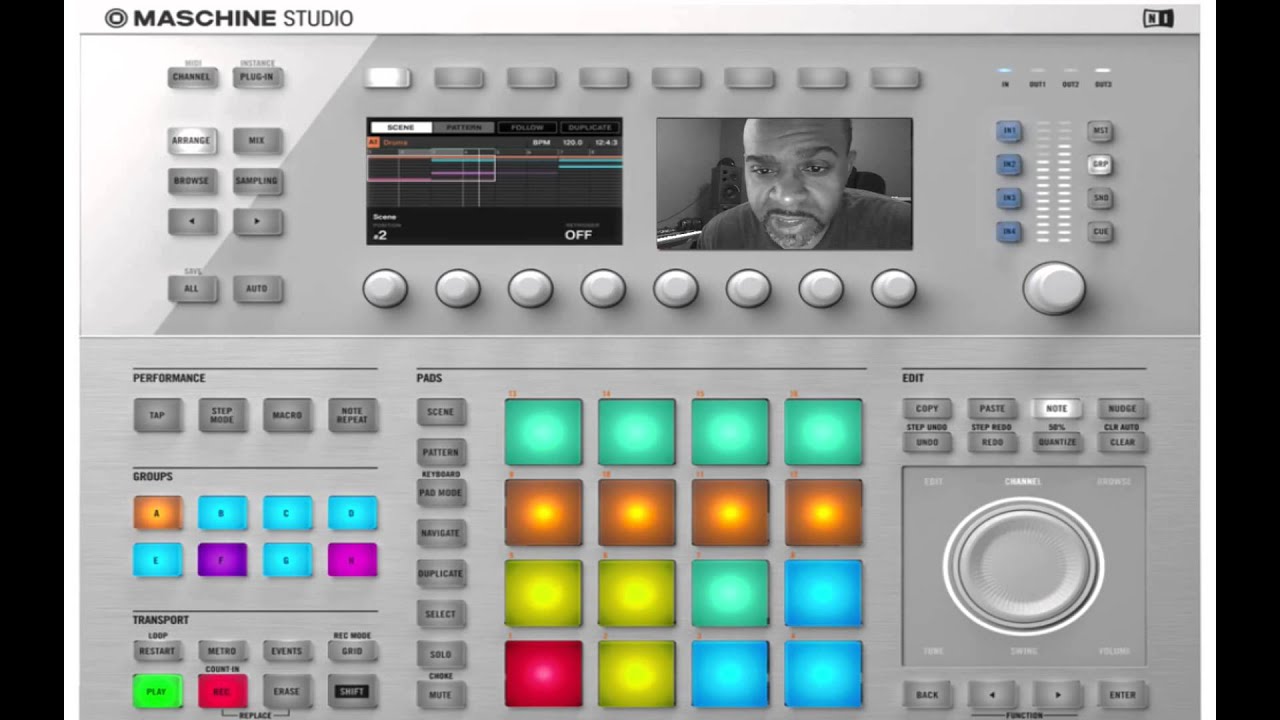The height and width of the screenshot is (720, 1280).
Task: Click the right arrow below SAMPLING
Action: (257, 221)
